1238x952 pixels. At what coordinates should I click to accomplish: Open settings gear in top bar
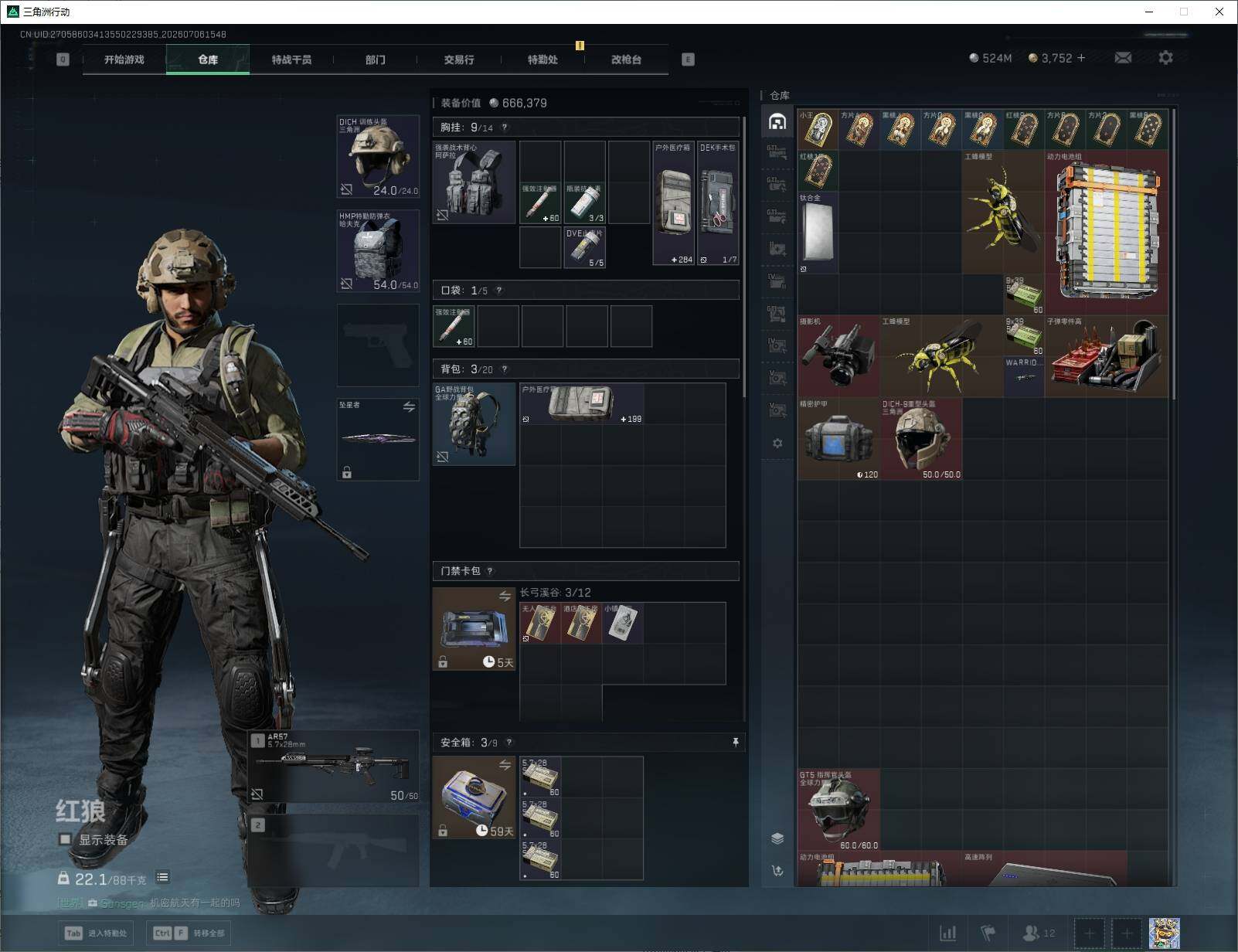1165,58
